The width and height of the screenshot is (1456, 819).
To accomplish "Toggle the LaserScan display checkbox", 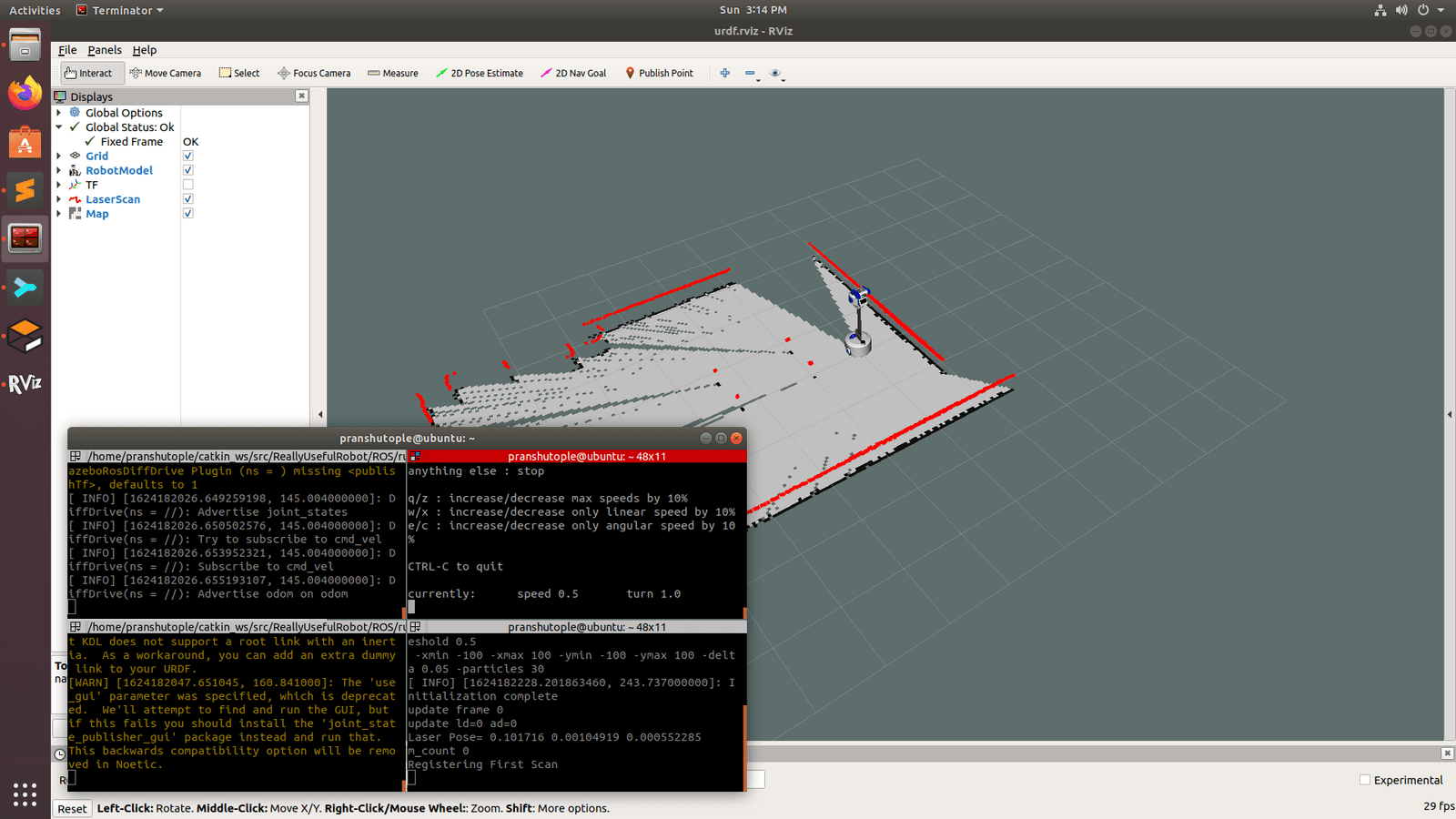I will pos(187,198).
